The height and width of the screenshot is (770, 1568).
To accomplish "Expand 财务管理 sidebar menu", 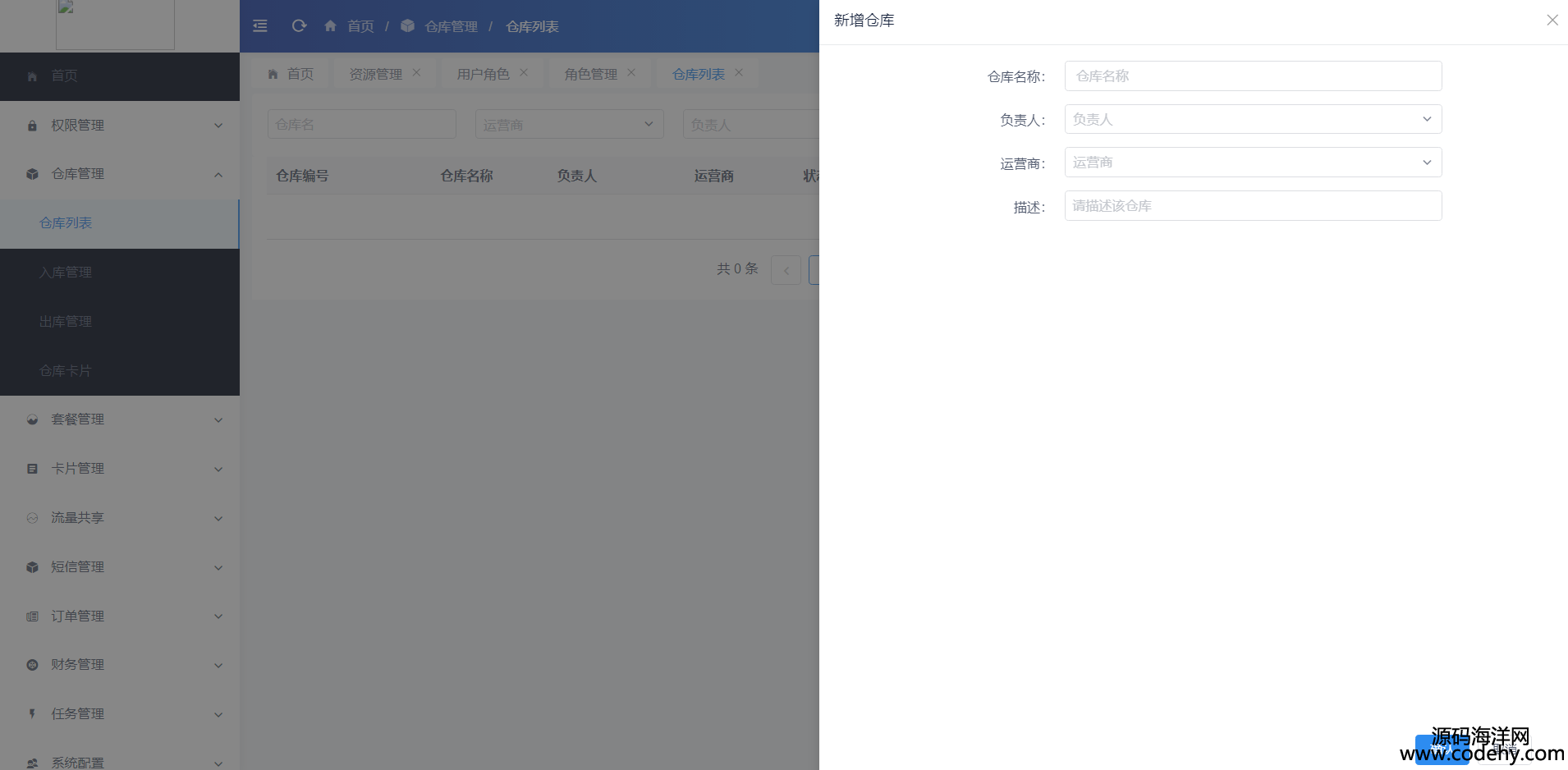I will coord(120,665).
